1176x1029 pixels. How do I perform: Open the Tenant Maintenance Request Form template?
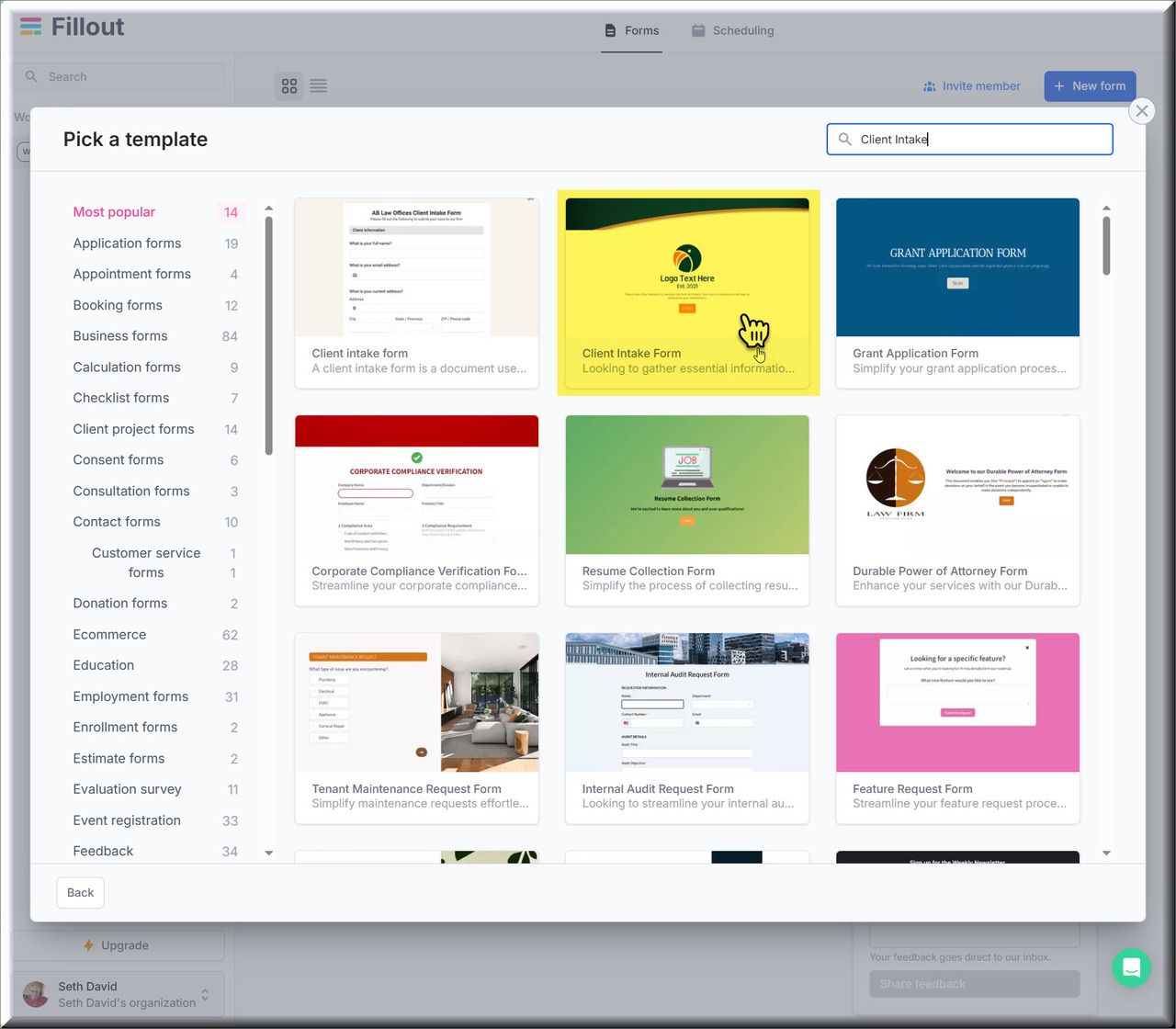pos(416,729)
